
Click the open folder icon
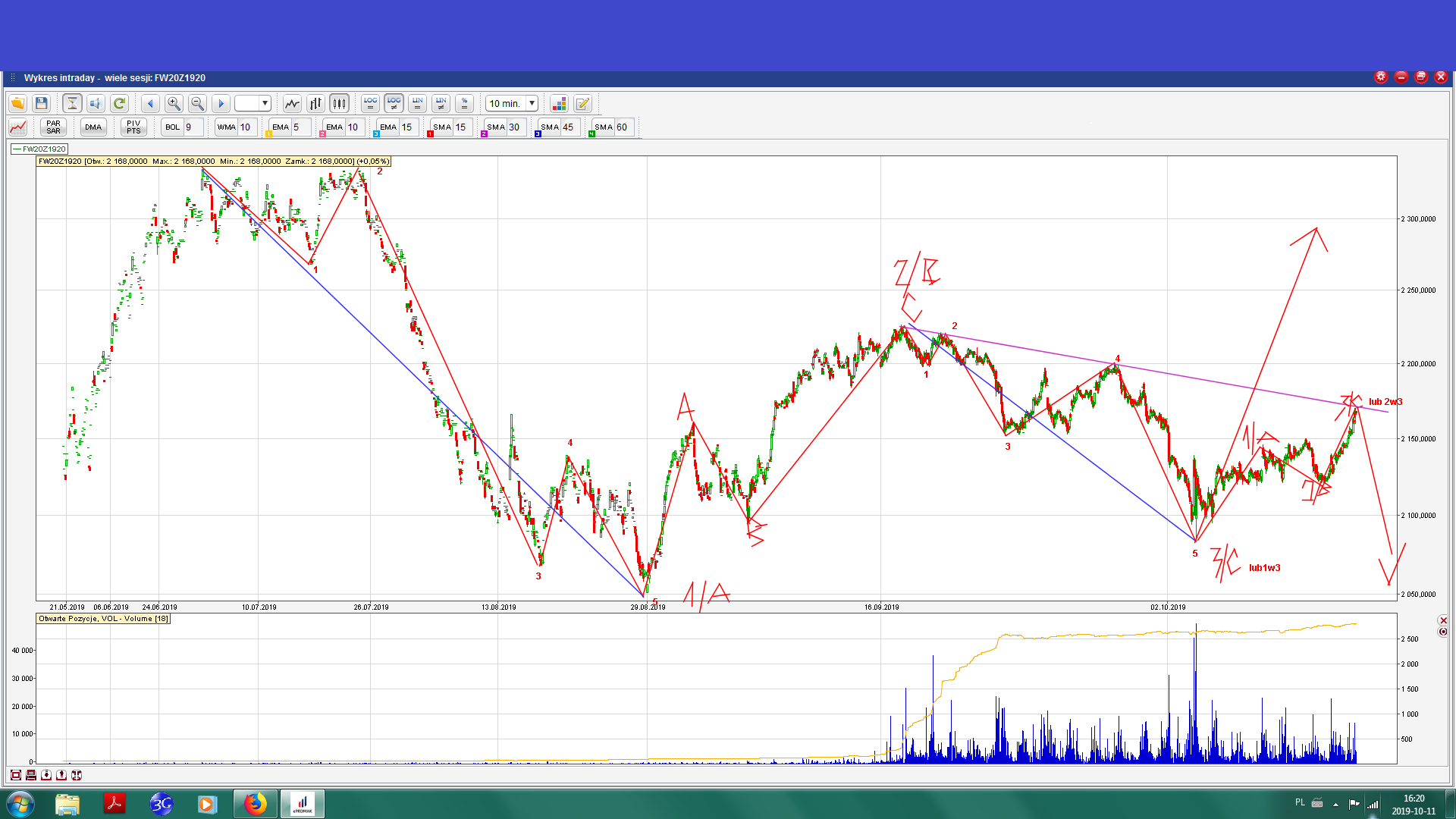point(17,103)
